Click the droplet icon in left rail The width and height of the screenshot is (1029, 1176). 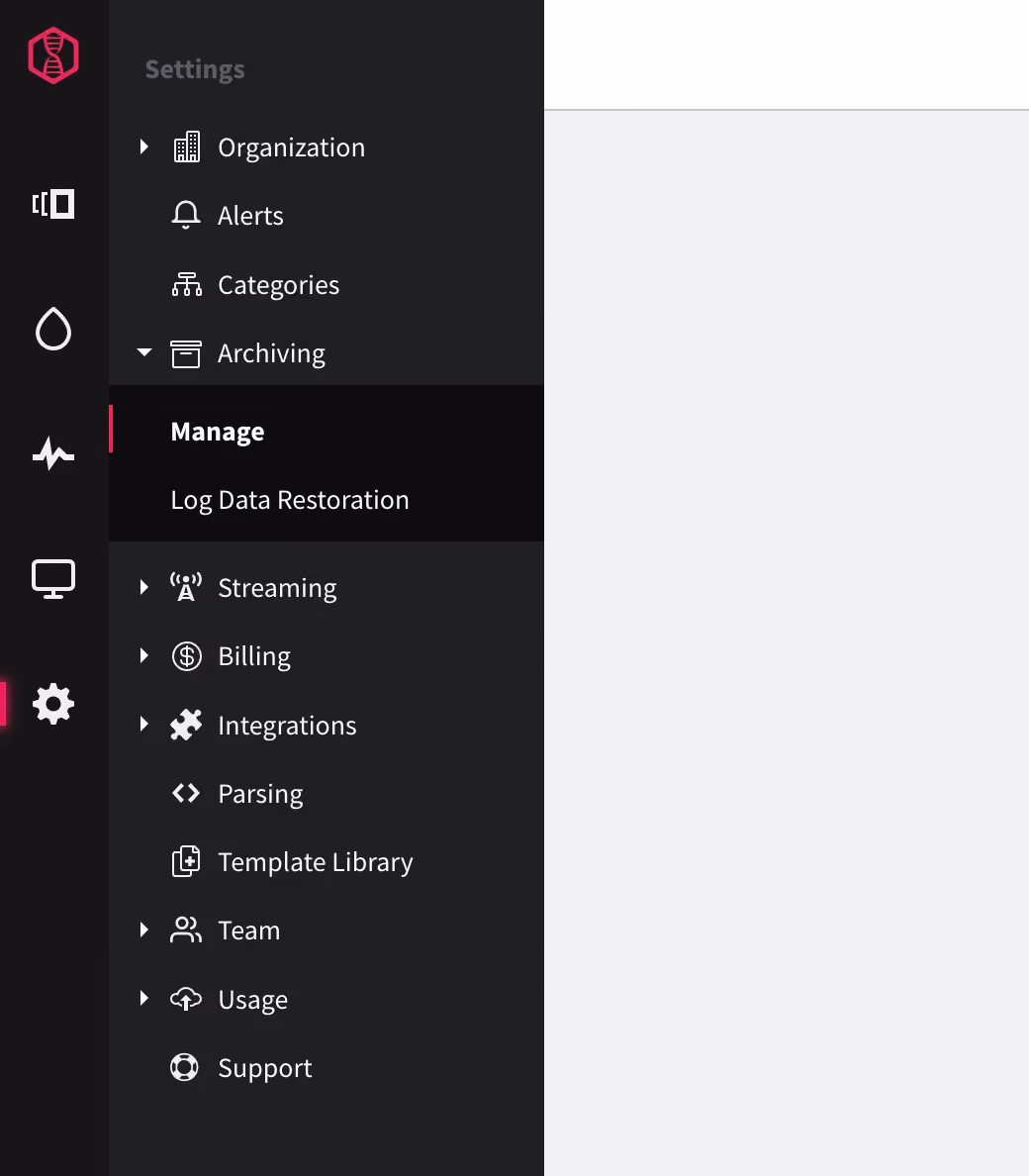pos(53,329)
